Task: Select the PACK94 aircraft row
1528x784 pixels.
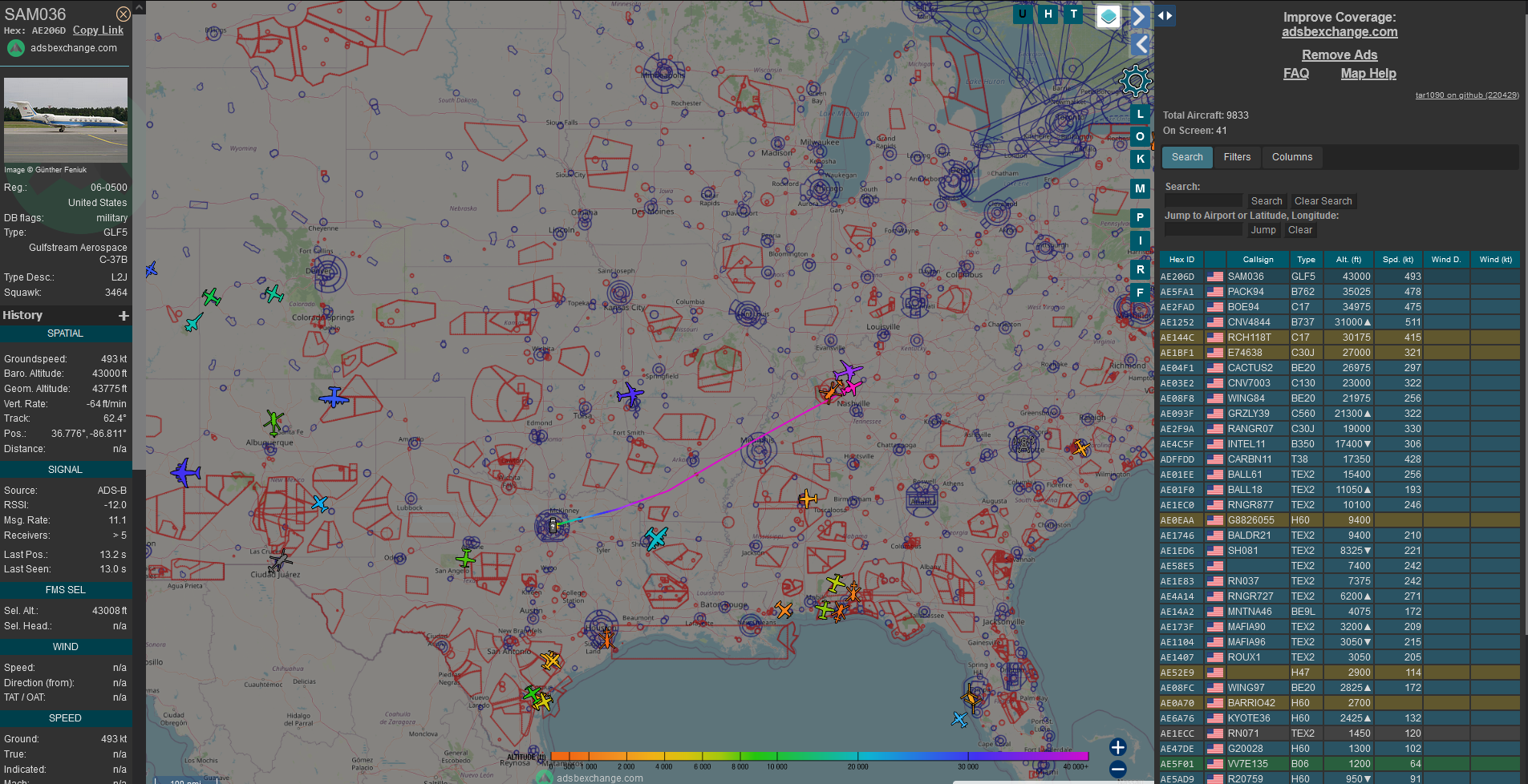Action: [1340, 292]
